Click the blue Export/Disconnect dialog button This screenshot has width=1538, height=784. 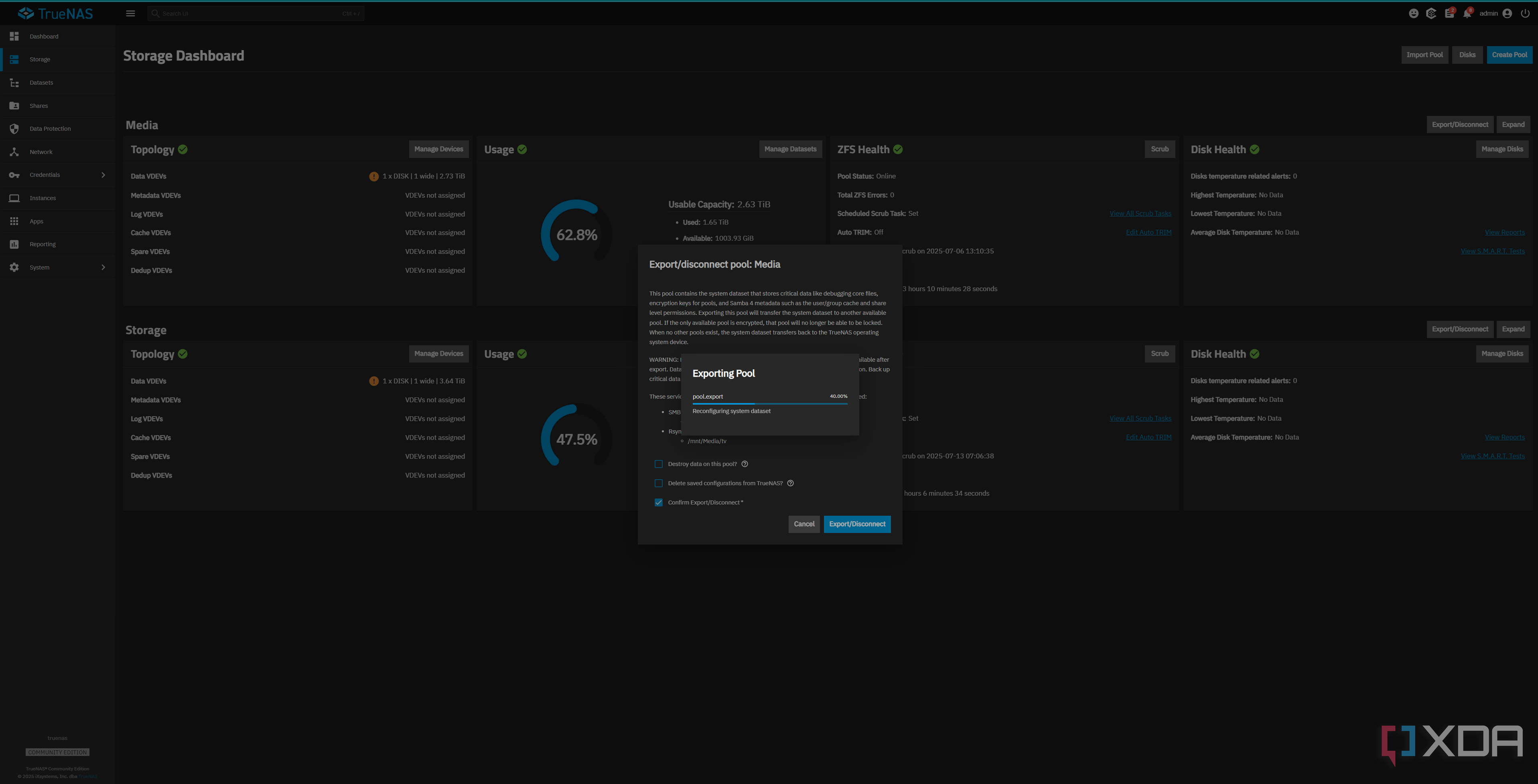857,525
